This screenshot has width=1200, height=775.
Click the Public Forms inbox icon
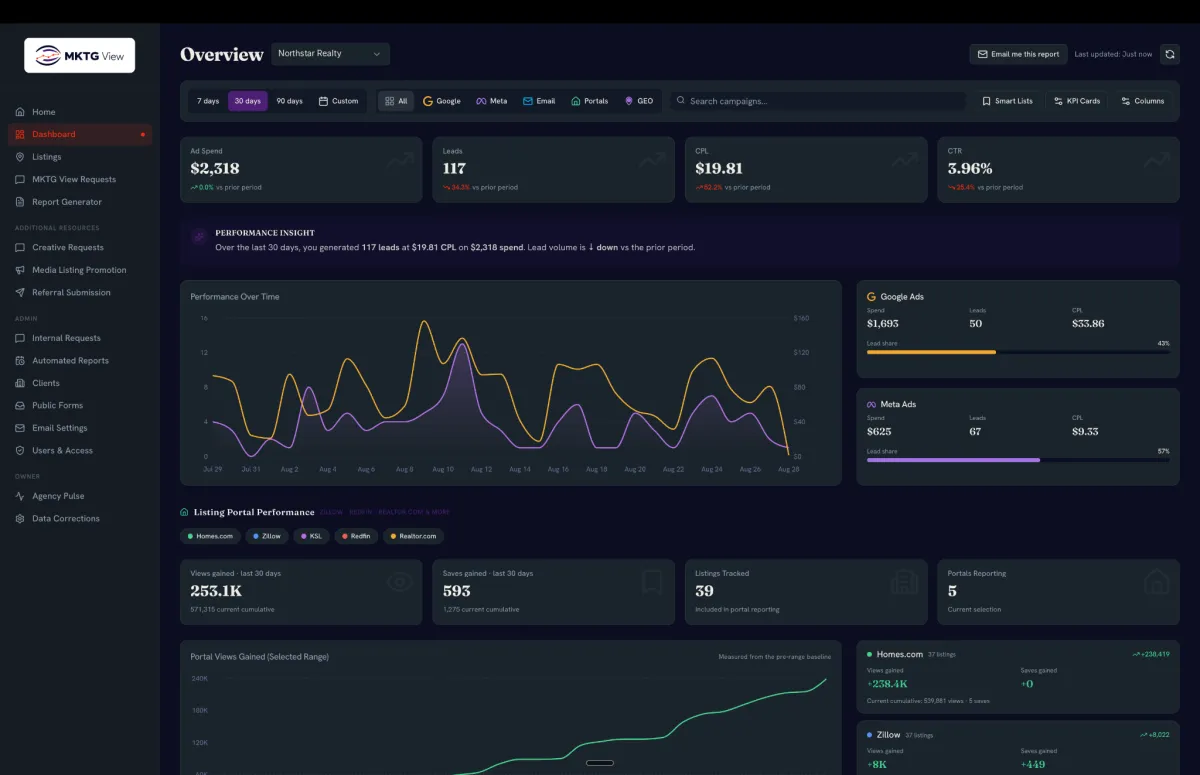[20, 406]
